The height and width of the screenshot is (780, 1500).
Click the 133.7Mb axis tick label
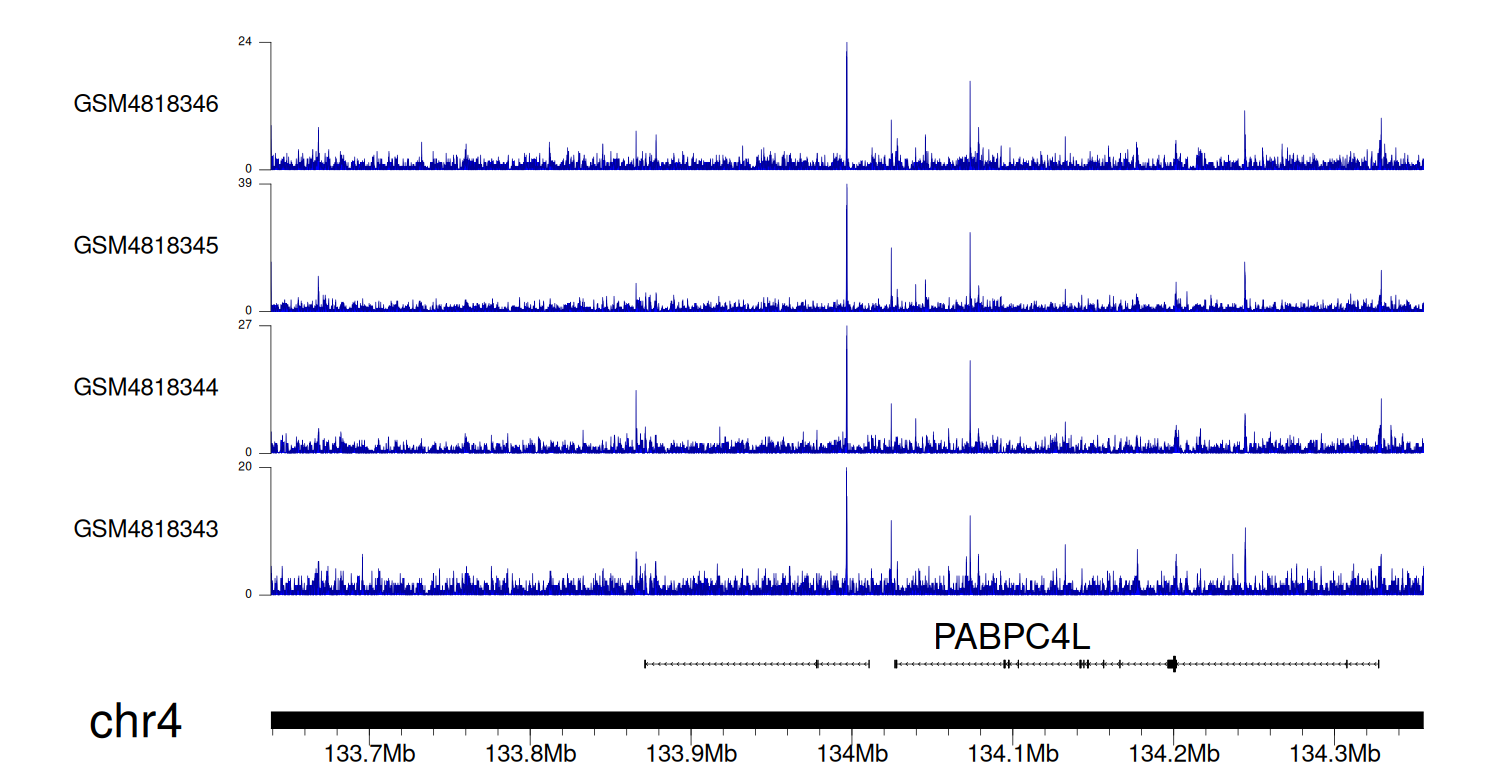pyautogui.click(x=368, y=752)
